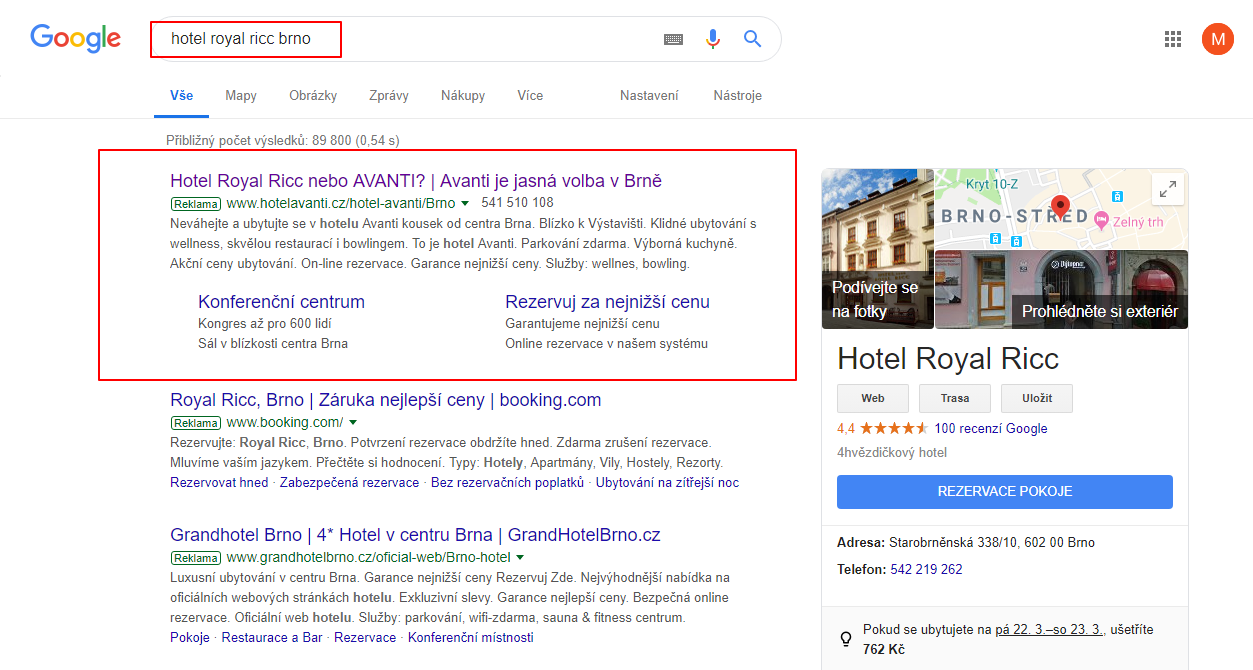Click the phone number 541 510 108
Image resolution: width=1253 pixels, height=670 pixels.
pos(517,203)
